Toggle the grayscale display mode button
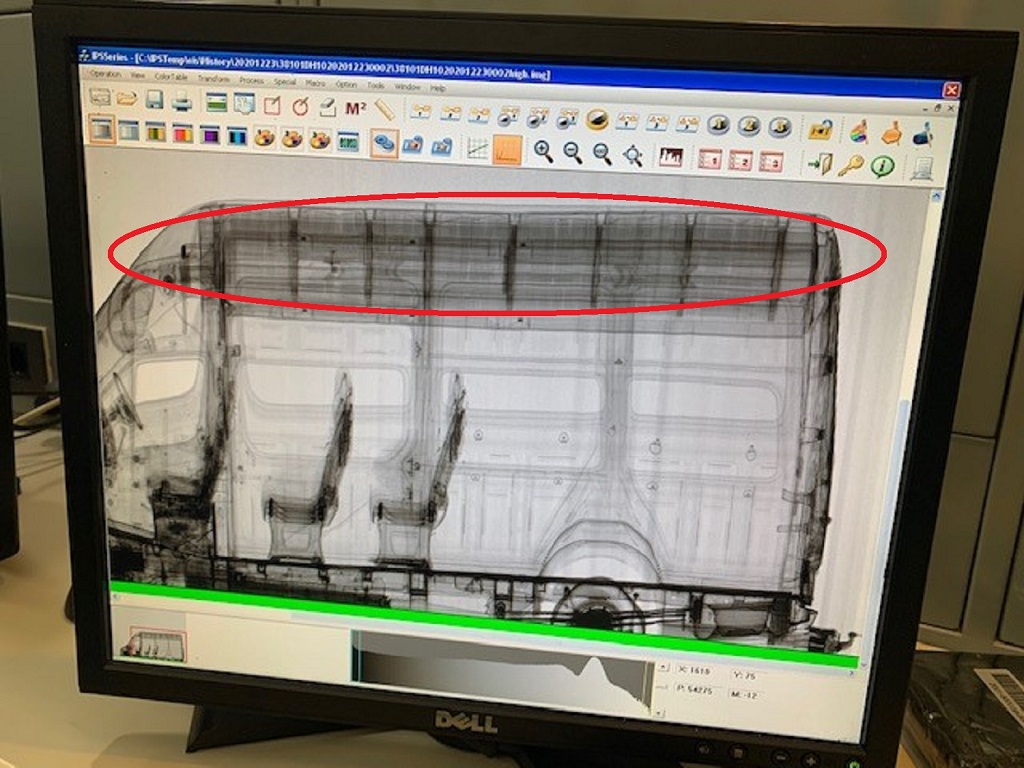The image size is (1024, 768). tap(101, 129)
